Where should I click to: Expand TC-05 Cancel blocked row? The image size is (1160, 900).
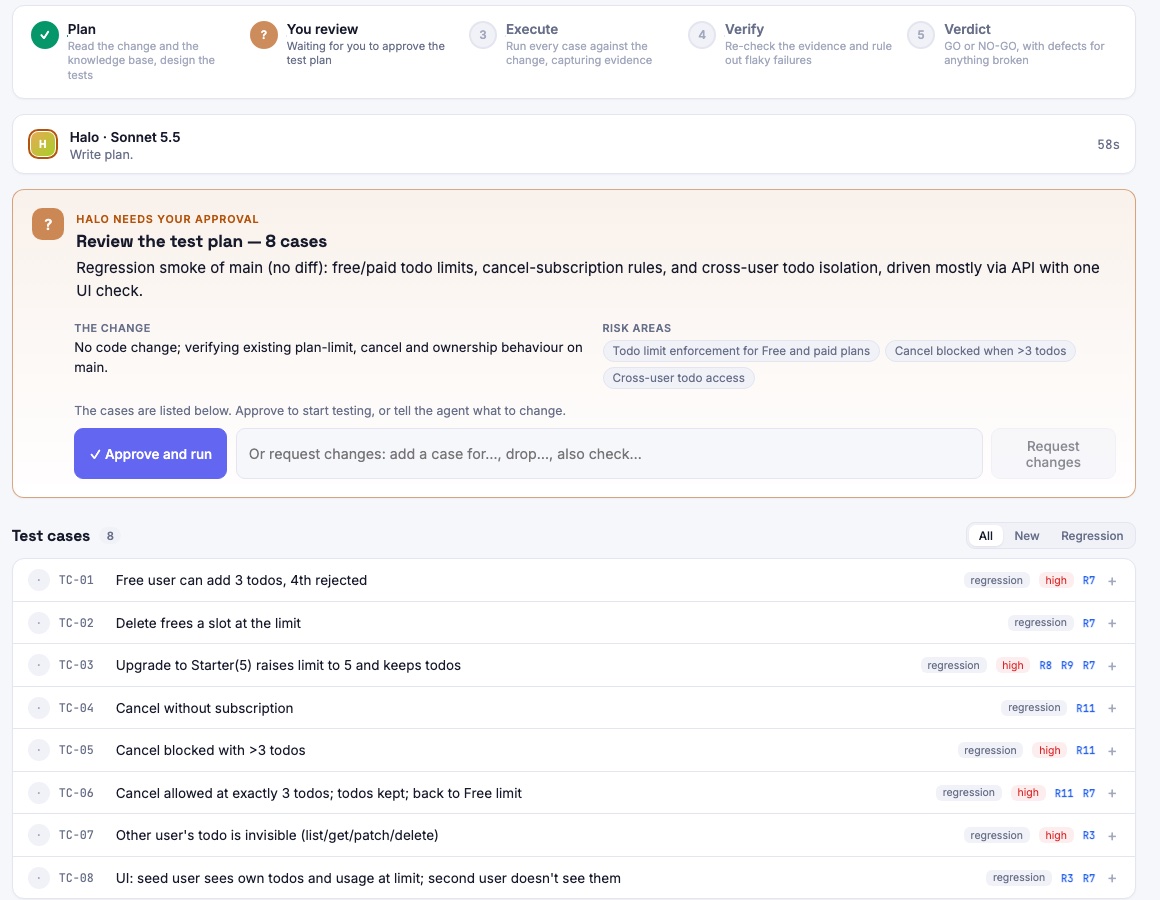point(1112,751)
